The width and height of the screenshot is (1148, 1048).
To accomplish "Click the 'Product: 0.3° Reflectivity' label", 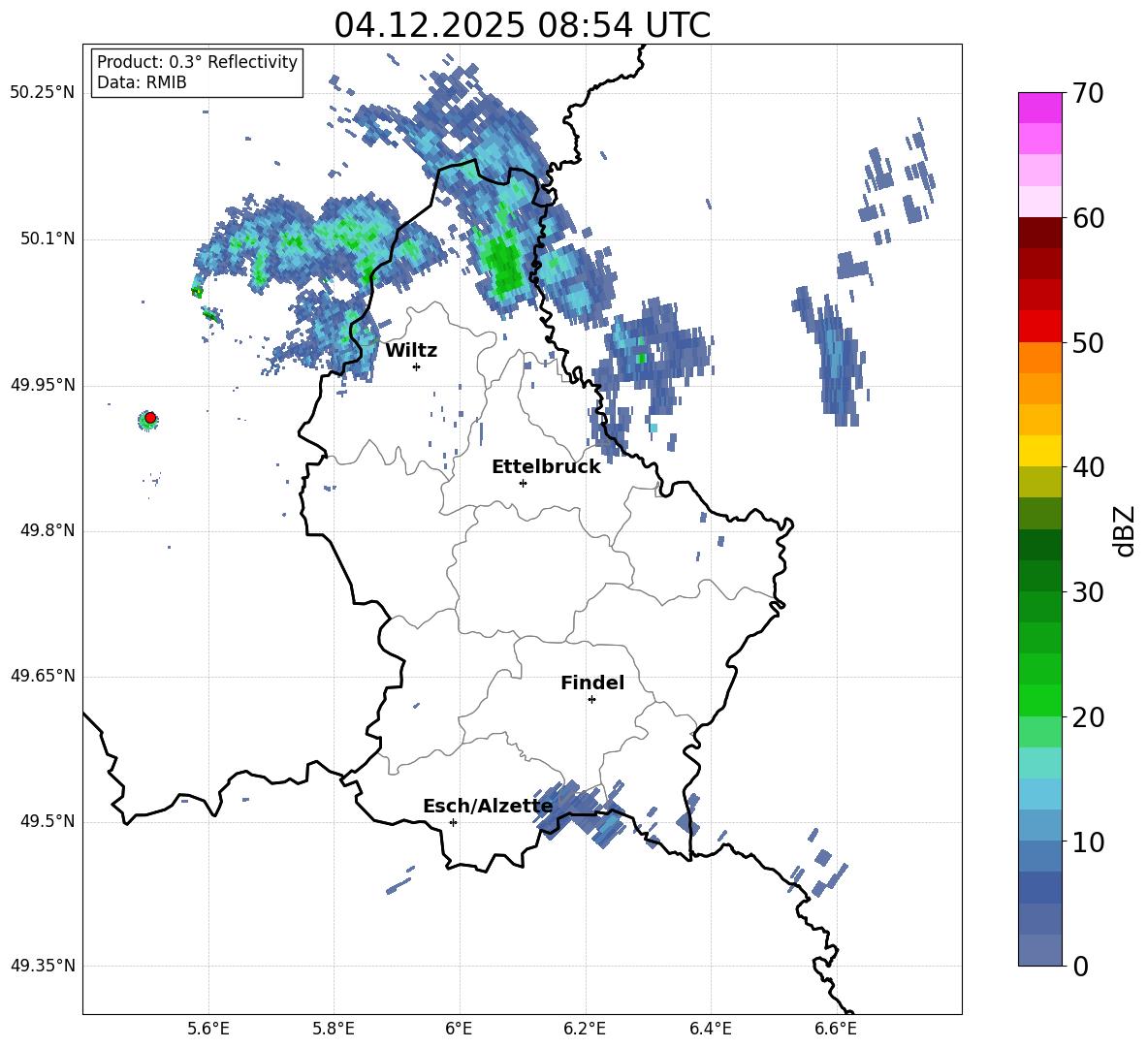I will (197, 62).
